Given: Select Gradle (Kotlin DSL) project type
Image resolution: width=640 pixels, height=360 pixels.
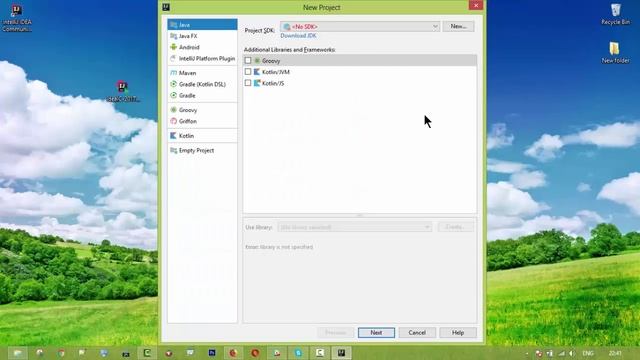Looking at the screenshot, I should pyautogui.click(x=202, y=84).
